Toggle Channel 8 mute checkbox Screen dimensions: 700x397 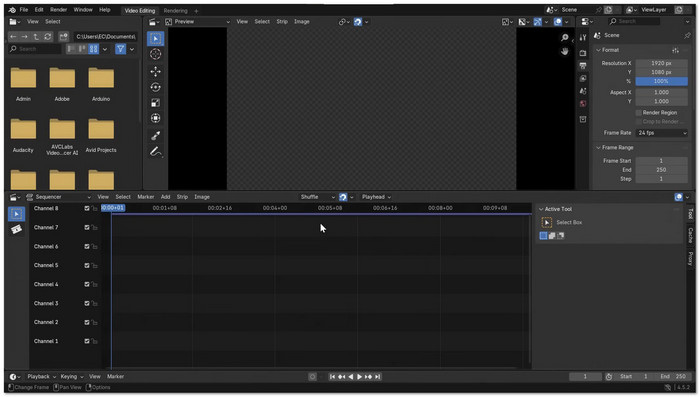(x=87, y=209)
